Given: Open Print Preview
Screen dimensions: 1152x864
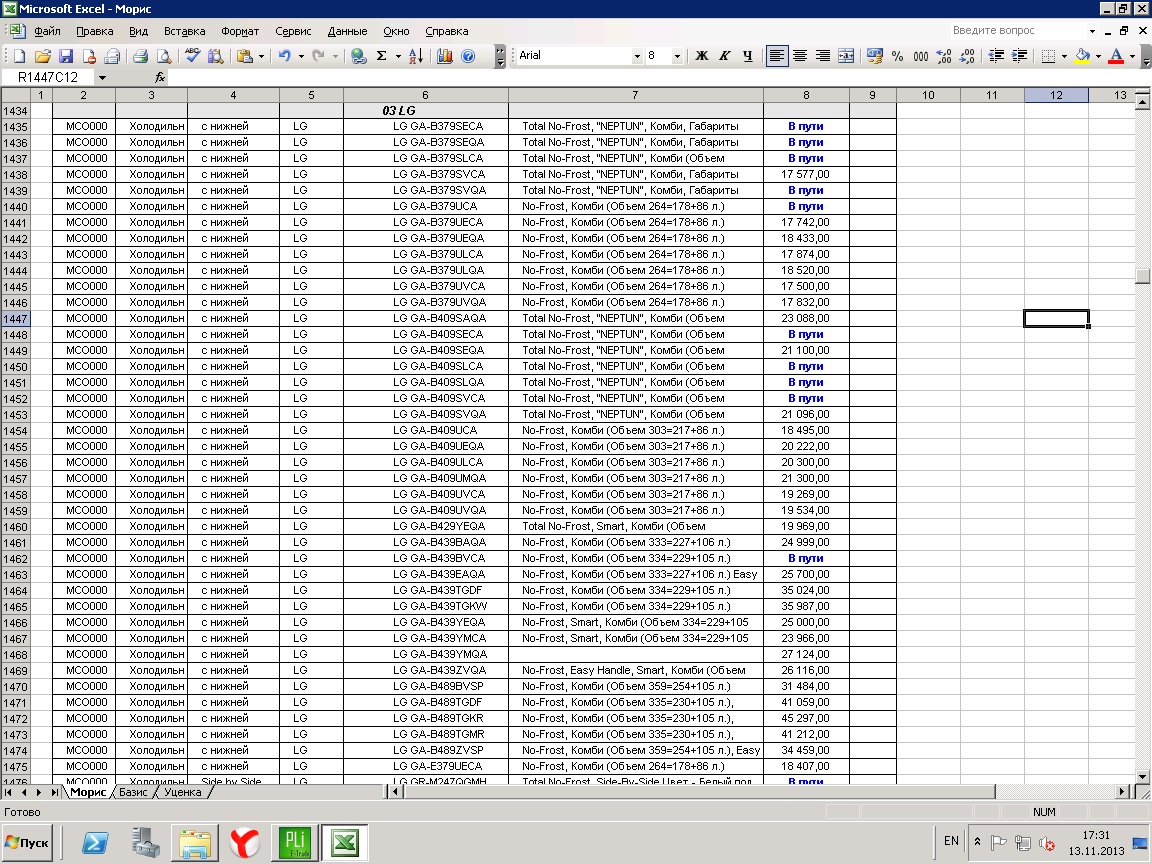Looking at the screenshot, I should click(164, 56).
